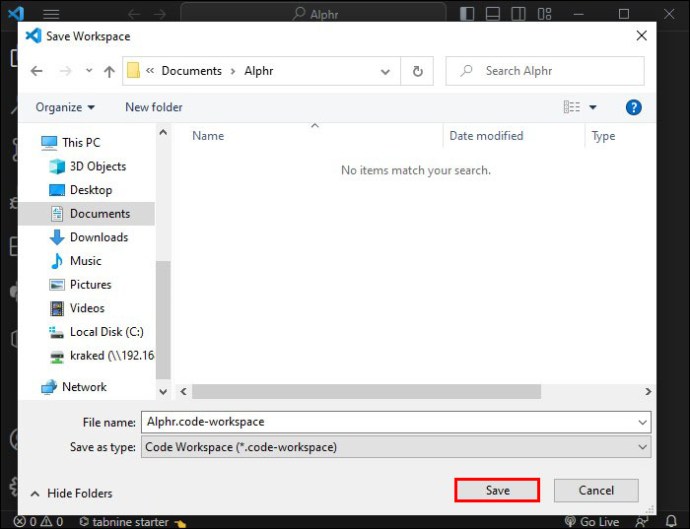Click the errors and warnings status bar item
Image resolution: width=690 pixels, height=529 pixels.
pyautogui.click(x=38, y=522)
